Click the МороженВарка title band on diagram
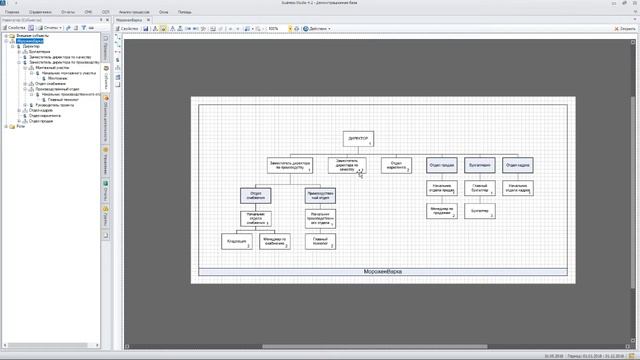Viewport: 640px width, 360px height. (383, 271)
